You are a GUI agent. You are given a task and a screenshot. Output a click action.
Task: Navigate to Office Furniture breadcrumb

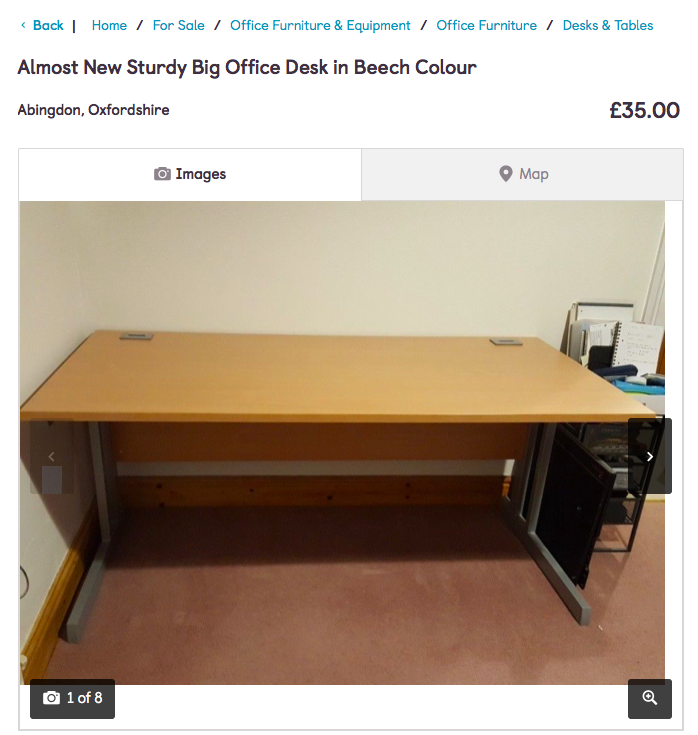487,25
